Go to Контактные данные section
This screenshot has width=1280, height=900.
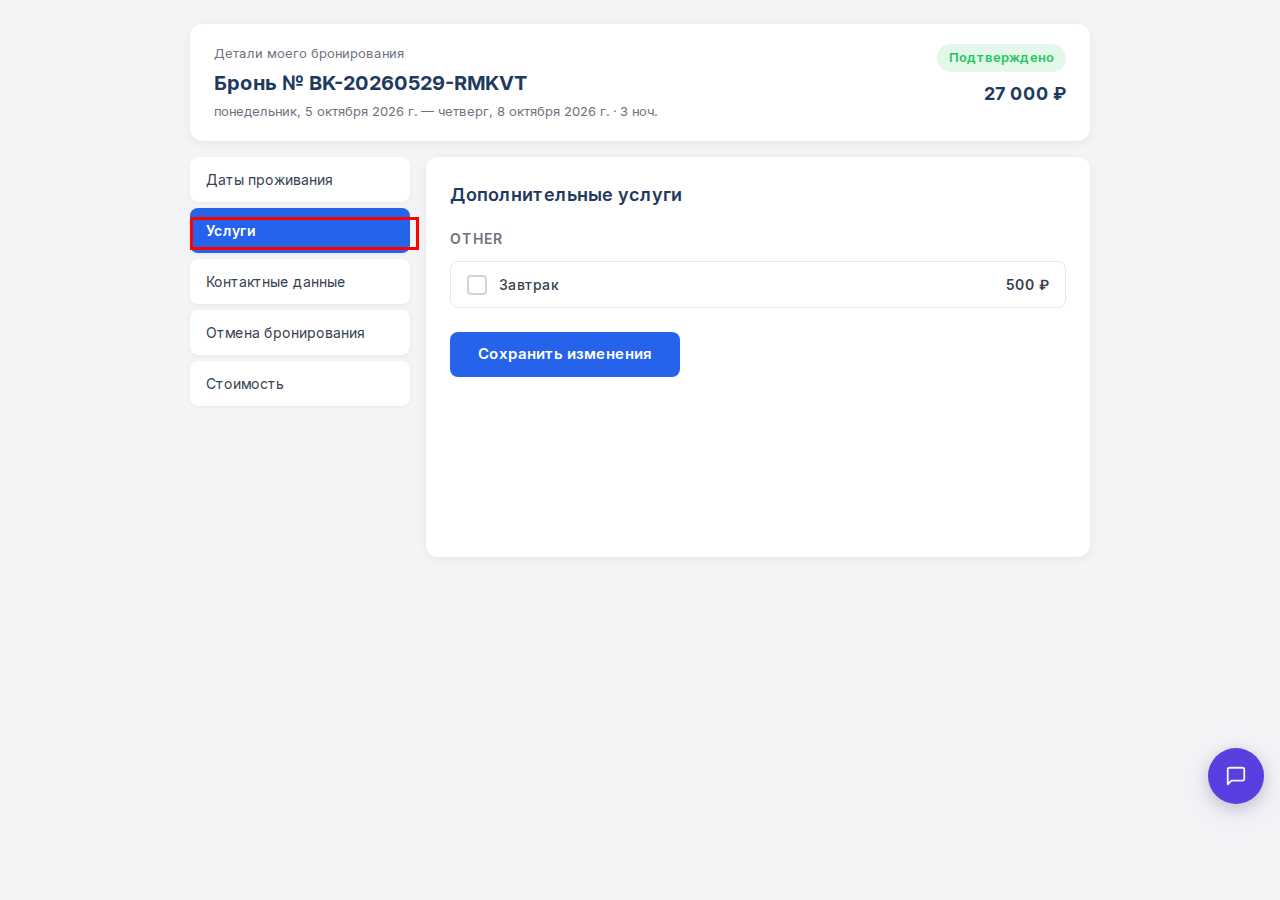coord(300,282)
